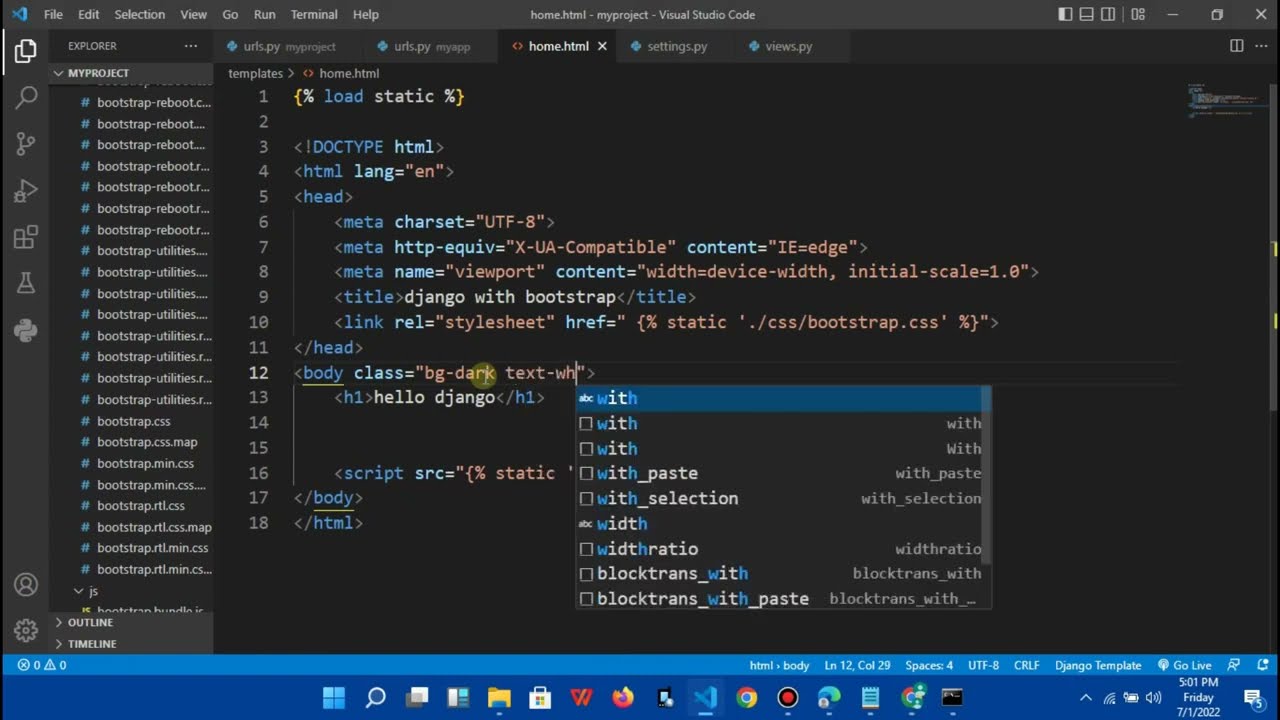Change encoding UTF-8
Screen dimensions: 1280x720
(x=983, y=665)
